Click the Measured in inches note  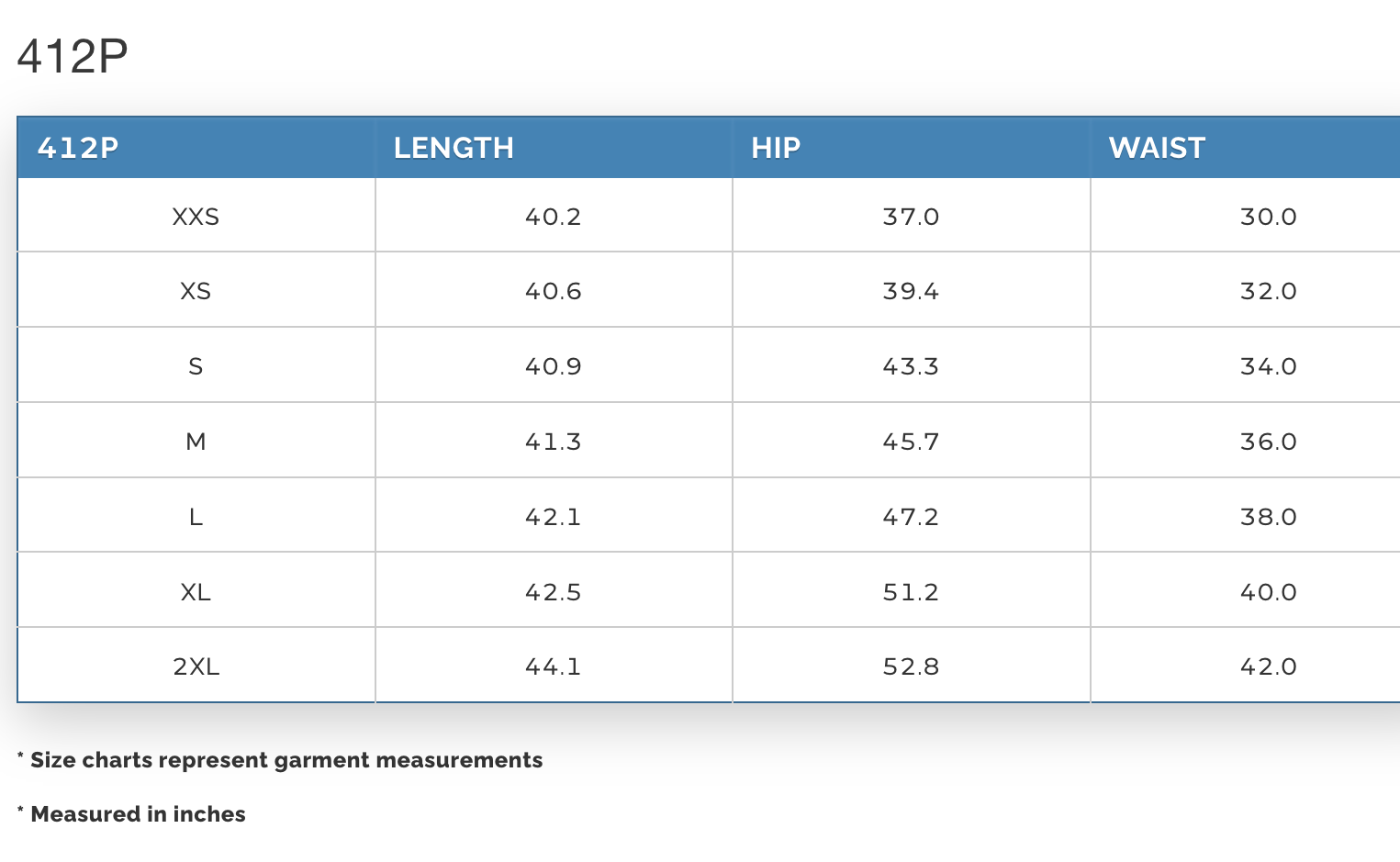point(138,814)
